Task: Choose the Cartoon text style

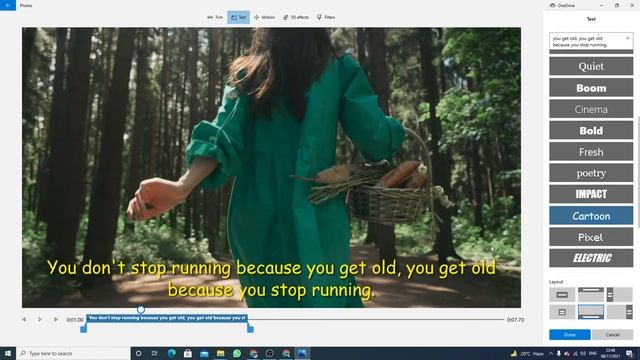Action: point(591,216)
